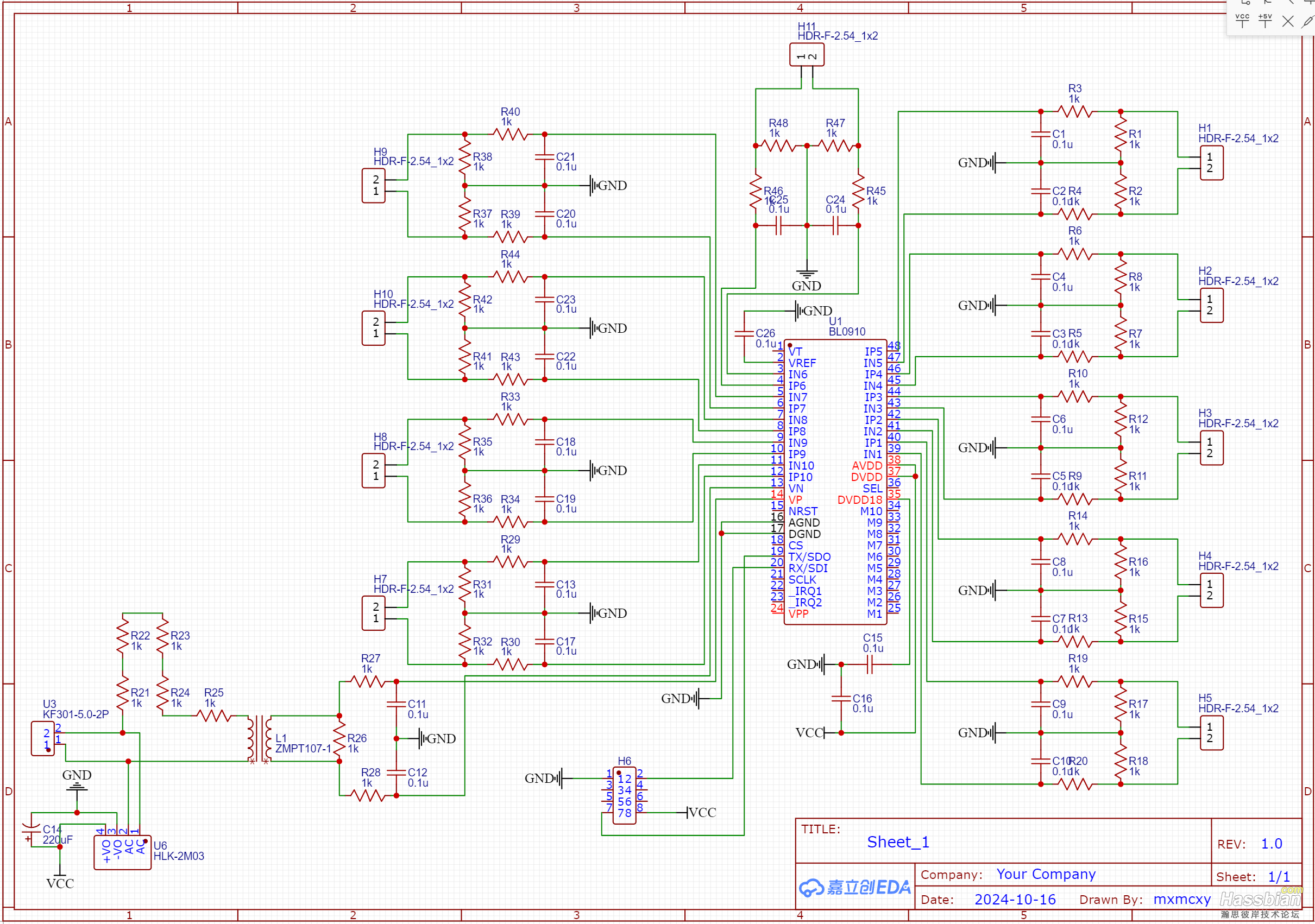Select the C16 capacitor label

point(863,699)
